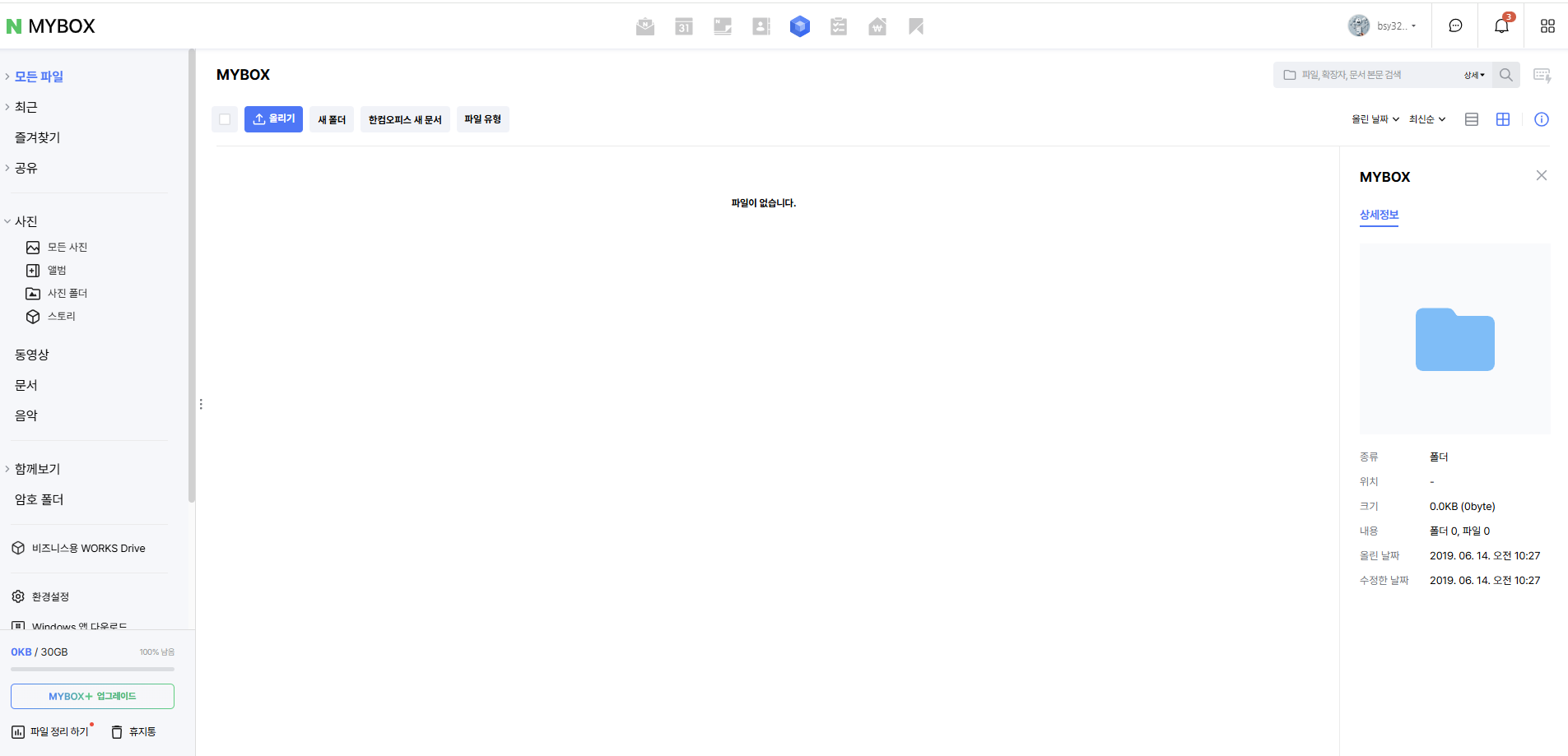Open the Address Book contacts icon
Image resolution: width=1568 pixels, height=756 pixels.
(761, 26)
